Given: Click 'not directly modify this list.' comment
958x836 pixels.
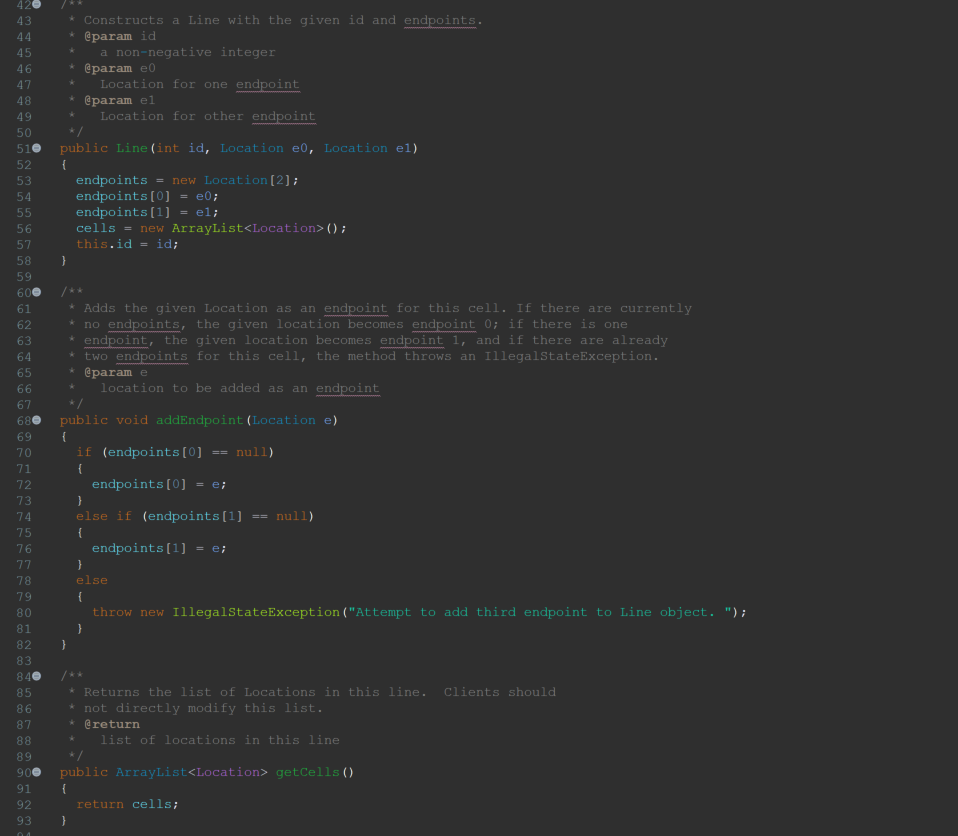Looking at the screenshot, I should tap(203, 708).
